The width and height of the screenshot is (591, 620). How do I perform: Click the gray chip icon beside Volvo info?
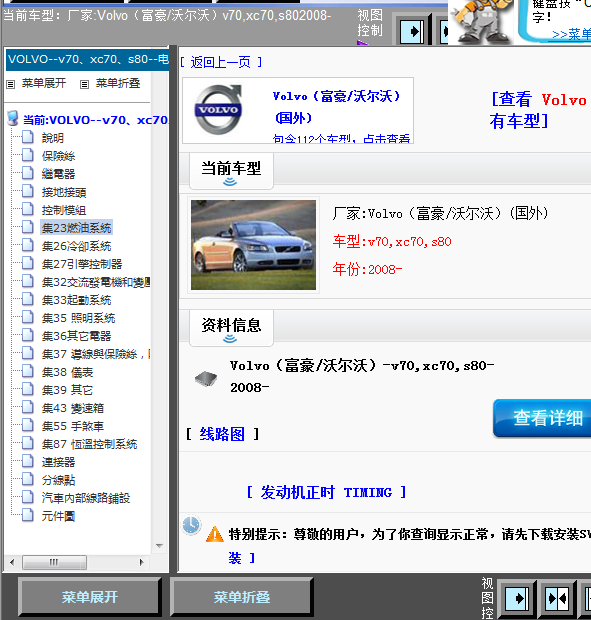coord(206,378)
